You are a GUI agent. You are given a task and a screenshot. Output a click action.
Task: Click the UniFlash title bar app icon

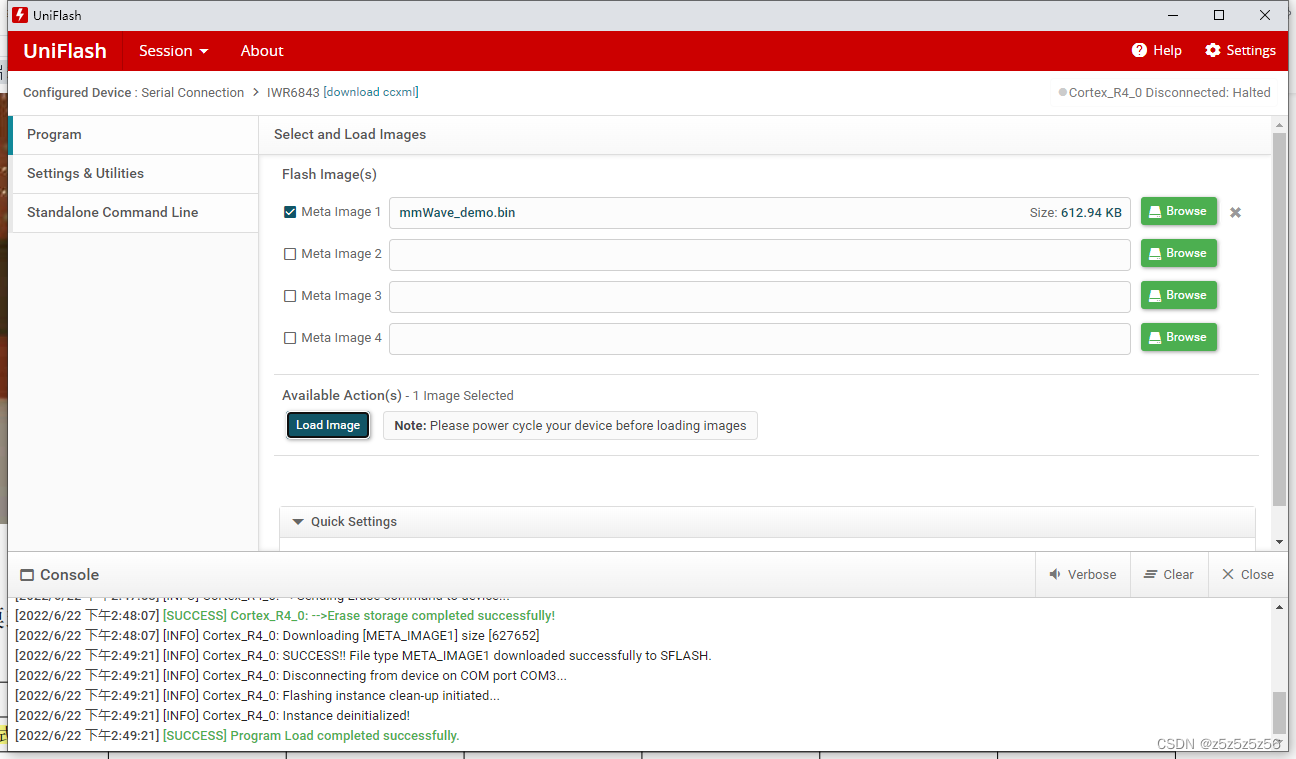click(19, 15)
